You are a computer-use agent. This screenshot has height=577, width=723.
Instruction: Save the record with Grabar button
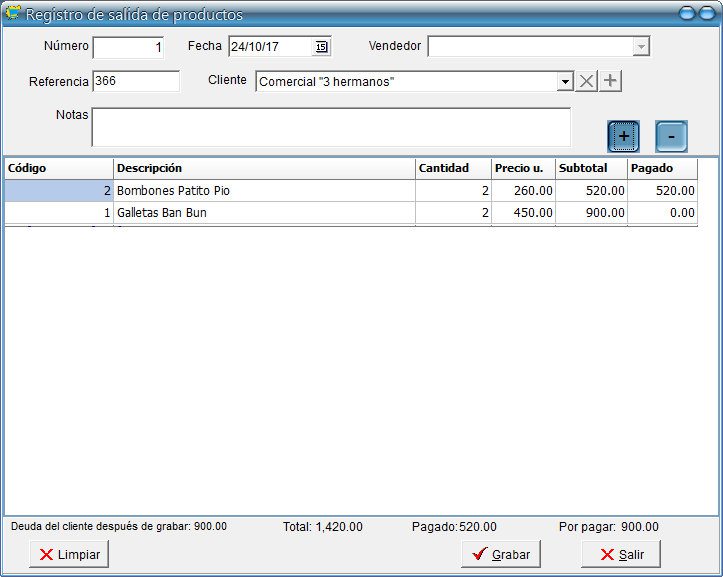coord(501,554)
